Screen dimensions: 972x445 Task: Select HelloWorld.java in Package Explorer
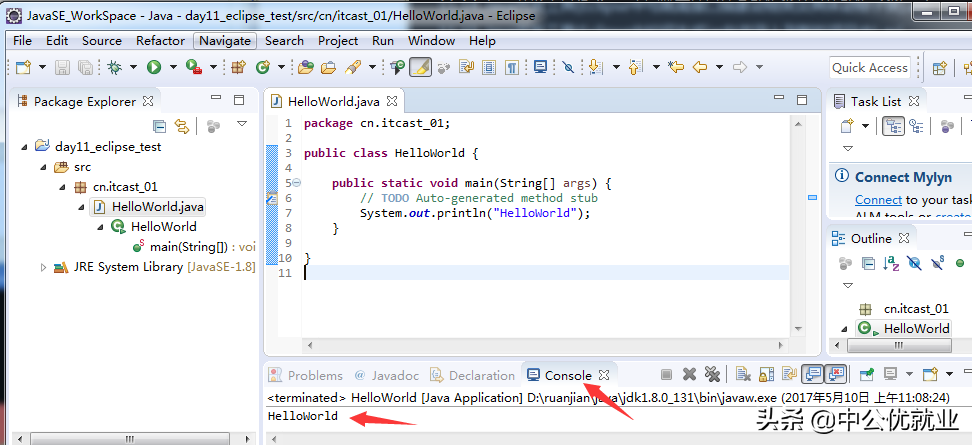(x=157, y=206)
